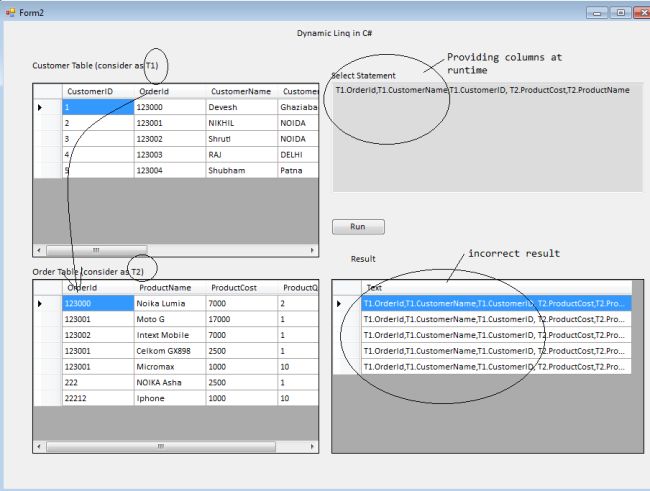Select the 17000 product cost cell
Image resolution: width=650 pixels, height=491 pixels.
point(242,319)
